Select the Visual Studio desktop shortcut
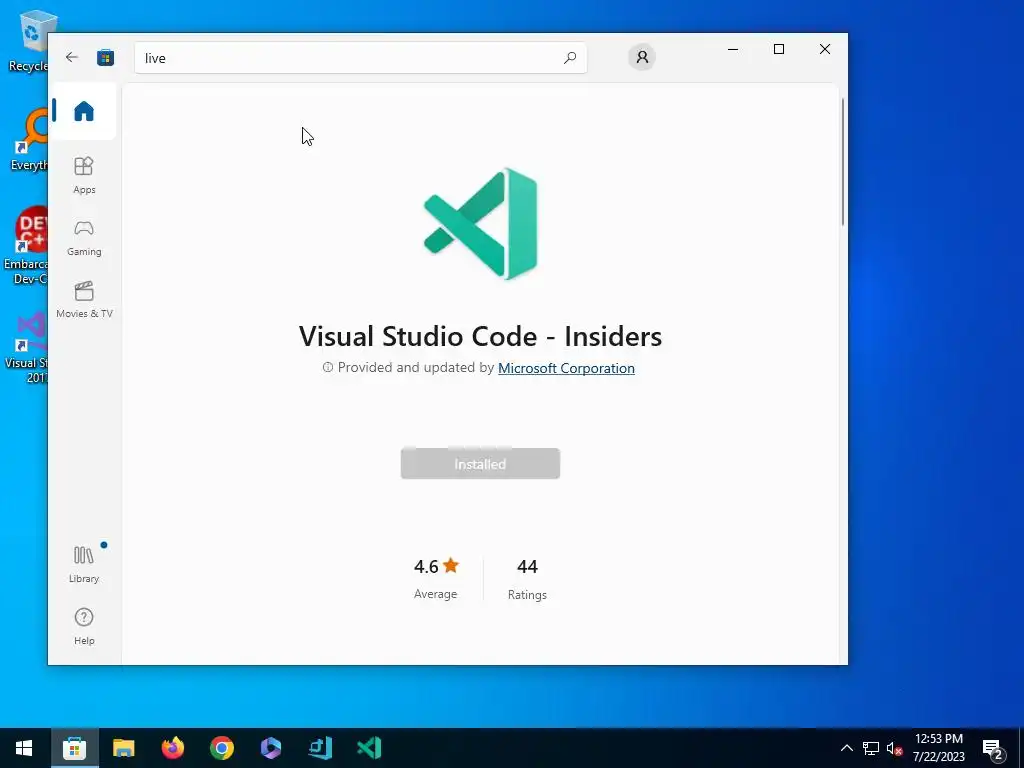The image size is (1024, 768). [27, 347]
